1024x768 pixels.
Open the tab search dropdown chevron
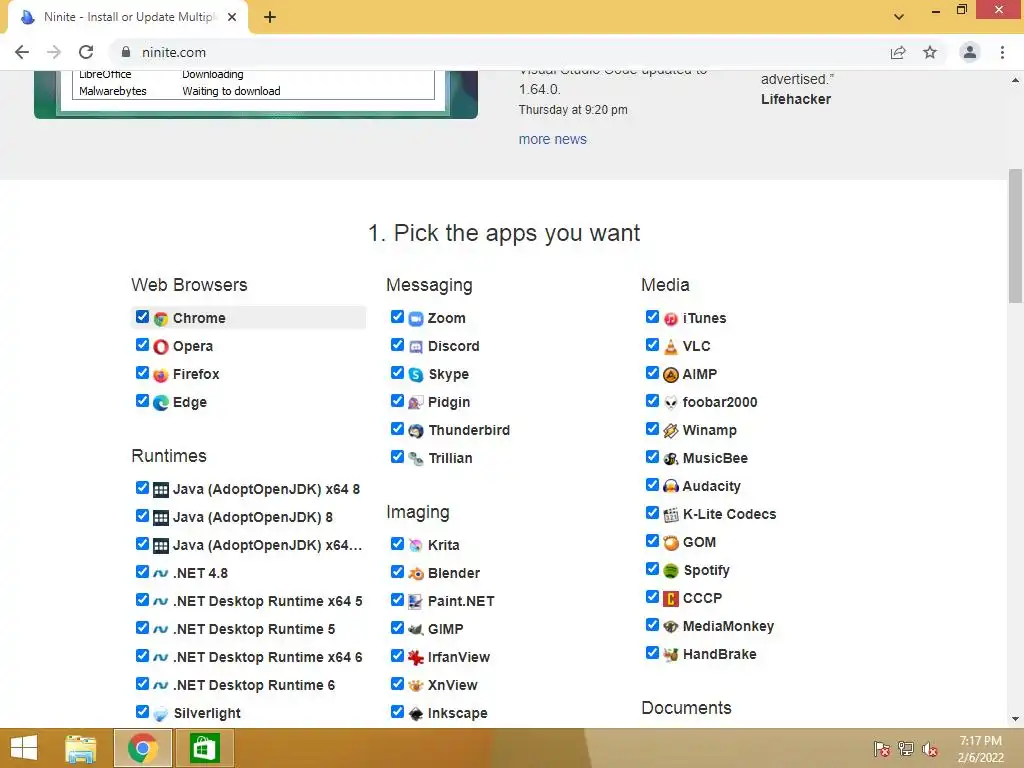click(899, 17)
